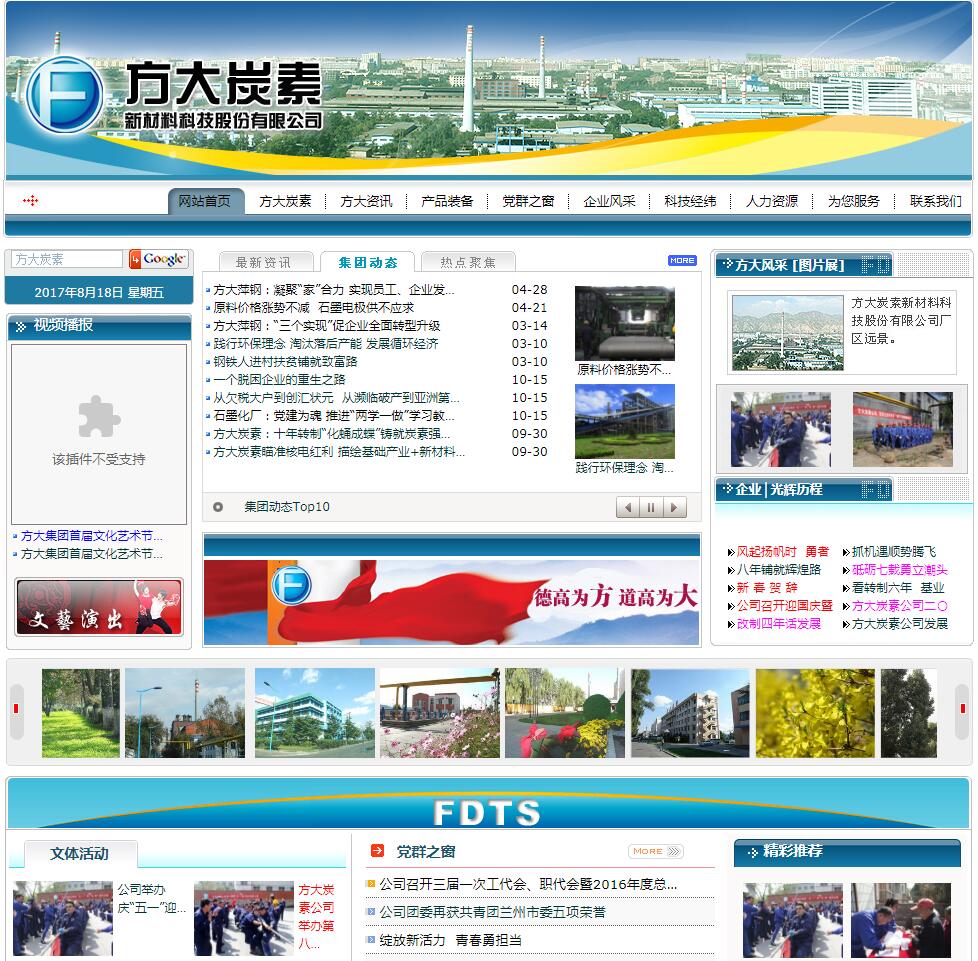Viewport: 978px width, 961px height.
Task: Open the 为您服务 navigation menu item
Action: [853, 201]
